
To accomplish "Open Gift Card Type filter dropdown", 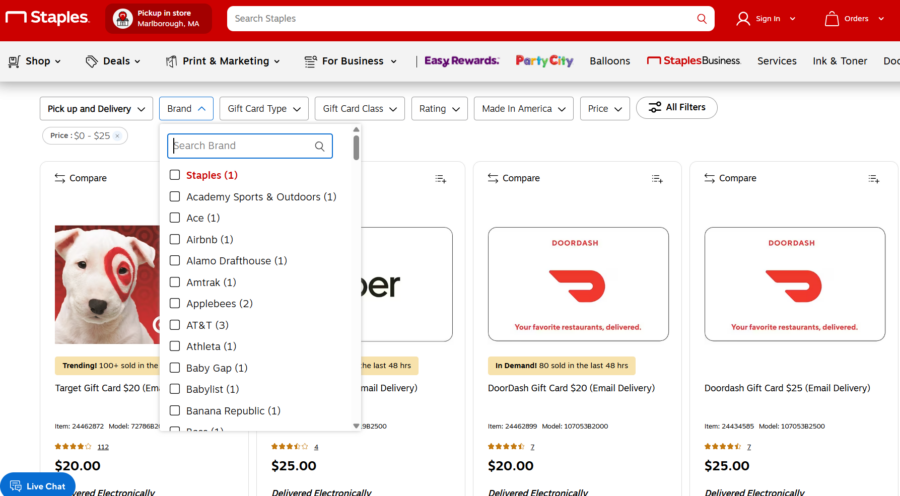I will 264,108.
